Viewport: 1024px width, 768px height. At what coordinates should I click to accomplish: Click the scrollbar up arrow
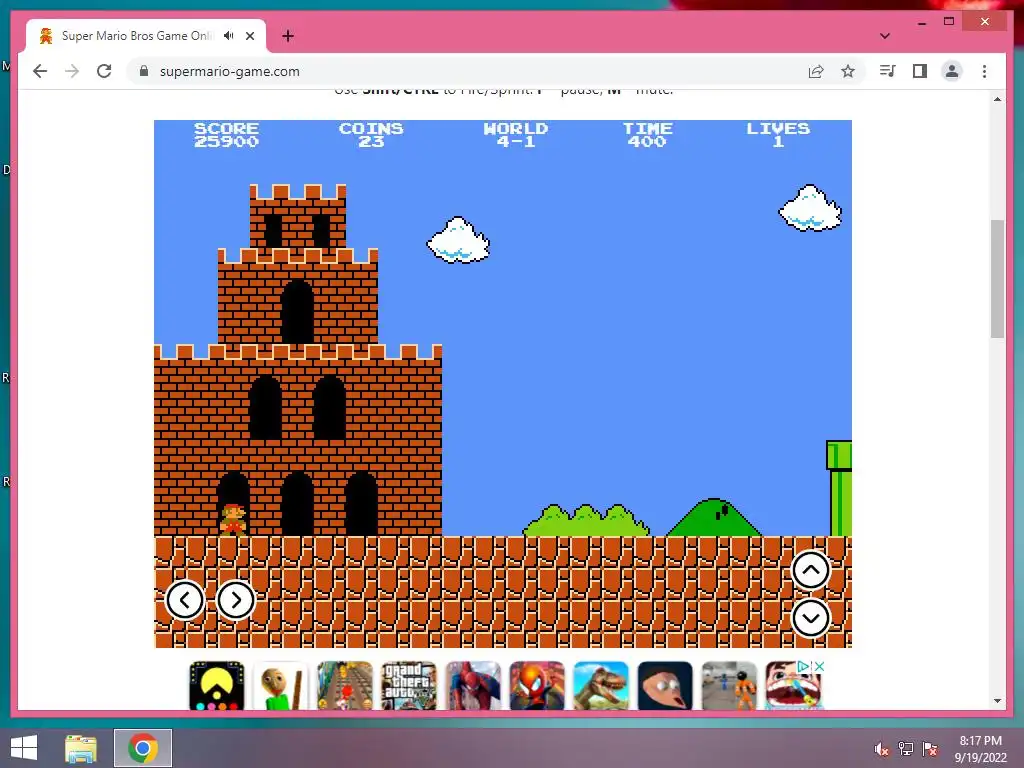click(997, 99)
